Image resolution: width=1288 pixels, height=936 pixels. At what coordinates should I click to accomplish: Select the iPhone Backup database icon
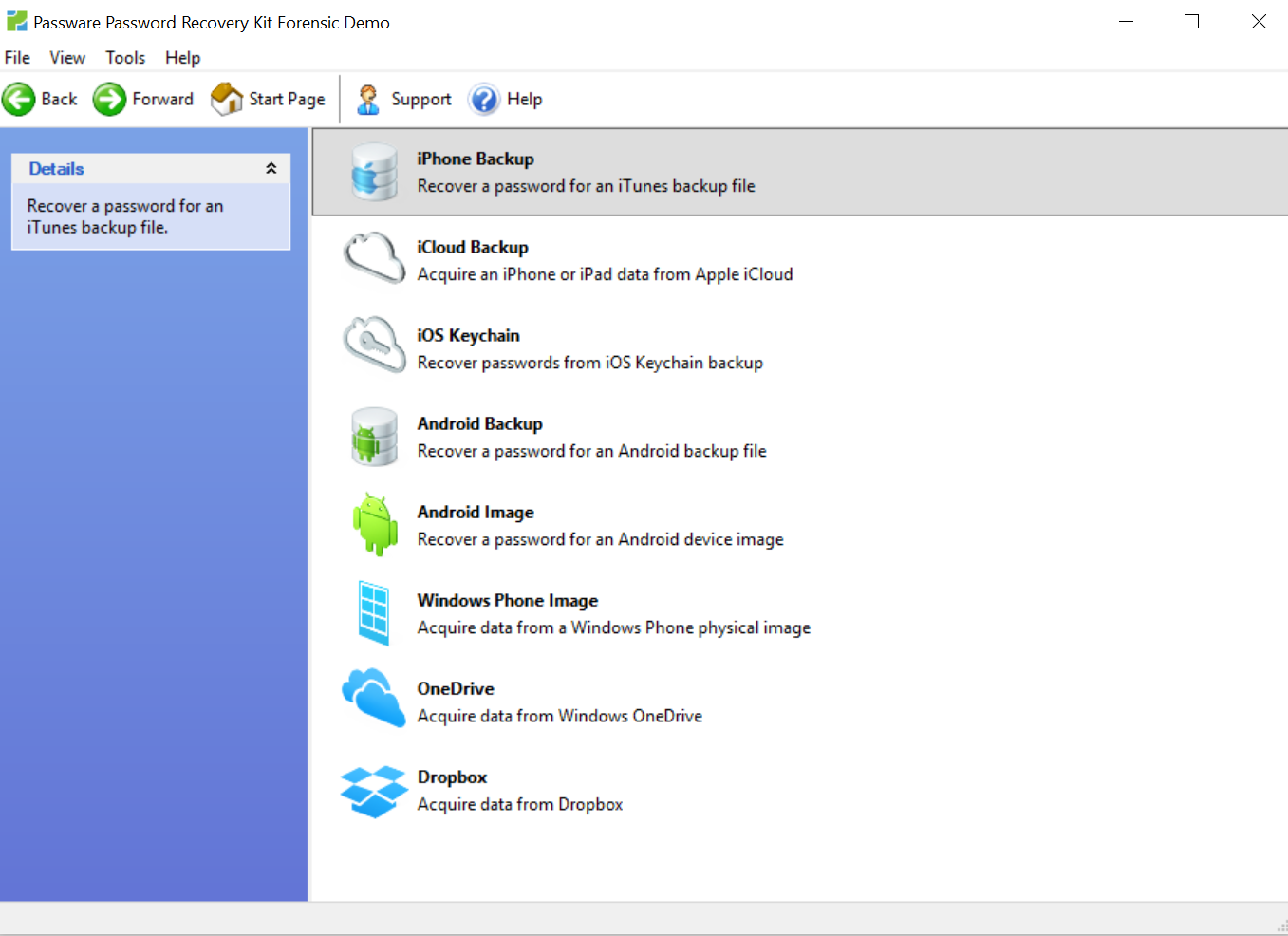(374, 172)
